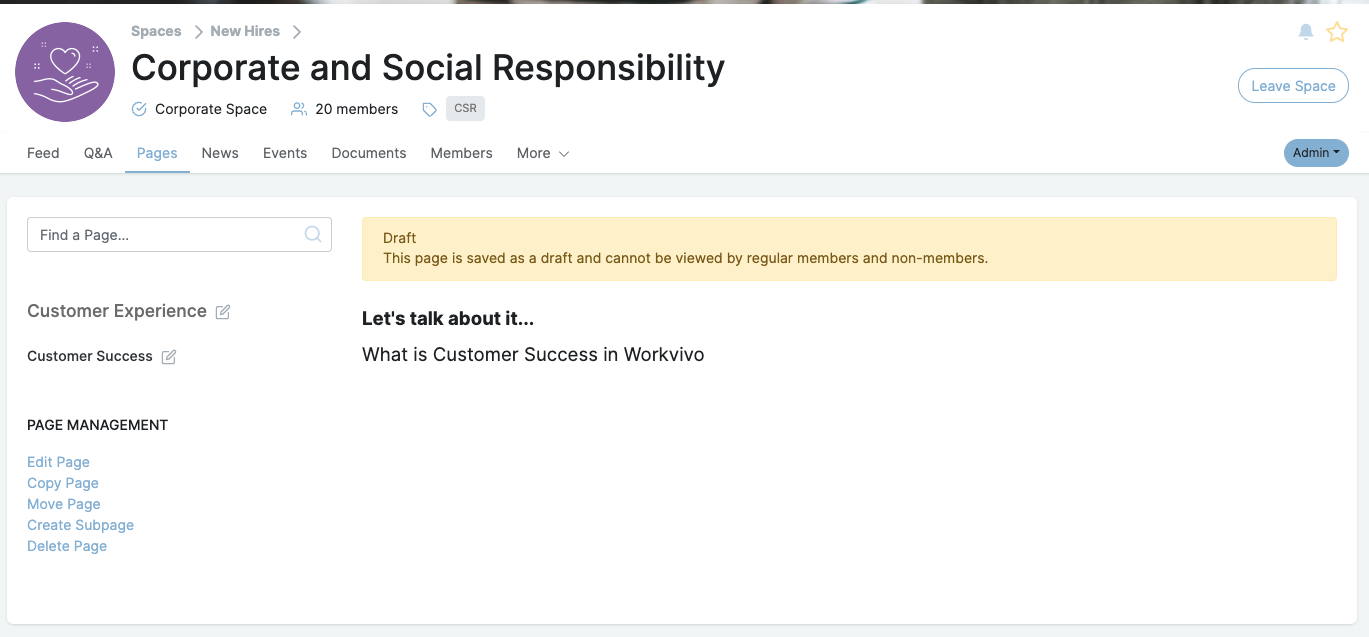The image size is (1369, 637).
Task: Click the notification bell icon
Action: pyautogui.click(x=1306, y=32)
